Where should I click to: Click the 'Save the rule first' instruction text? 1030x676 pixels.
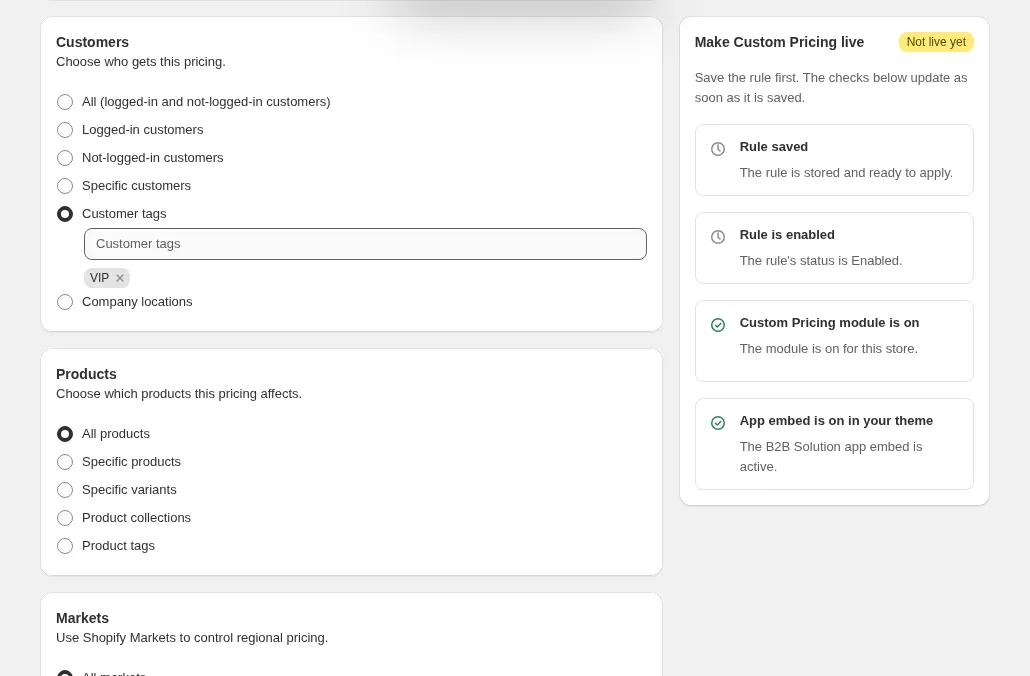click(831, 87)
